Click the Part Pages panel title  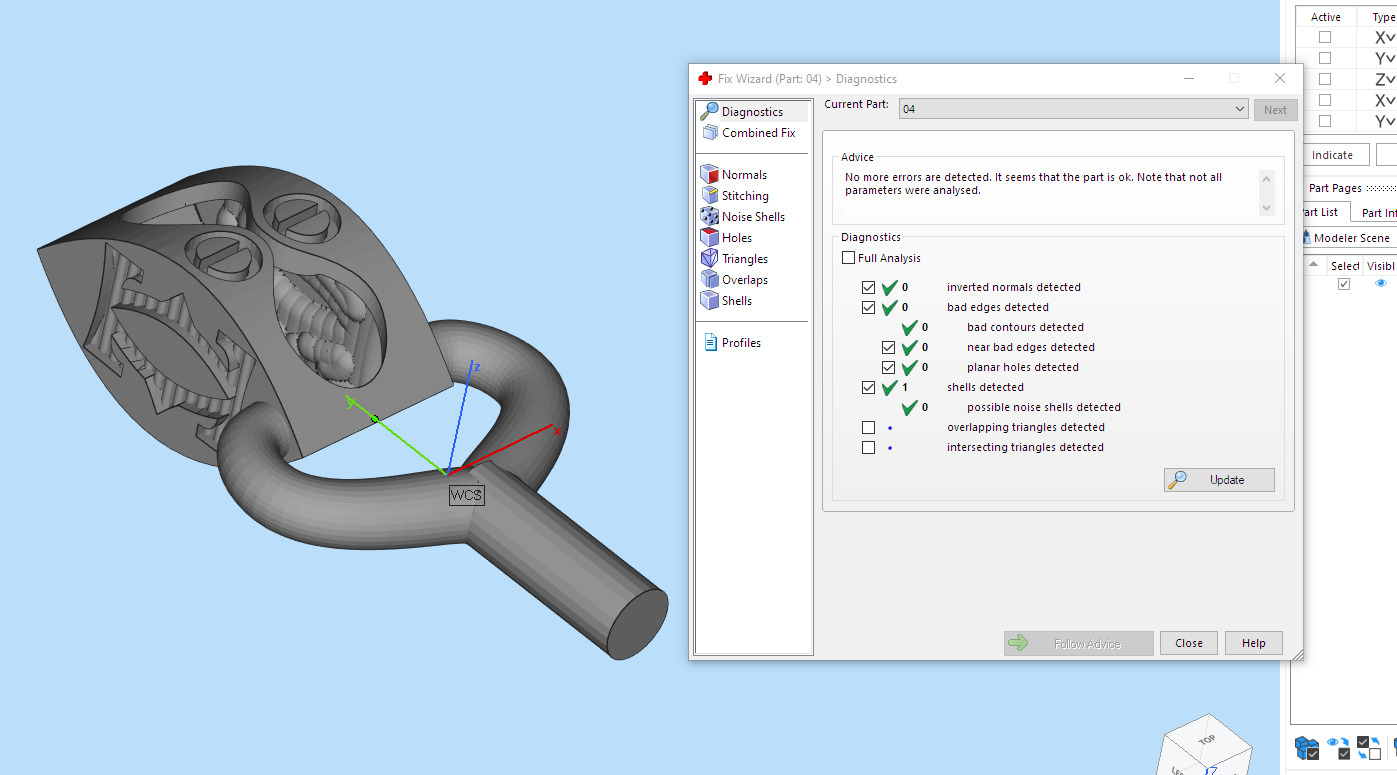1335,188
